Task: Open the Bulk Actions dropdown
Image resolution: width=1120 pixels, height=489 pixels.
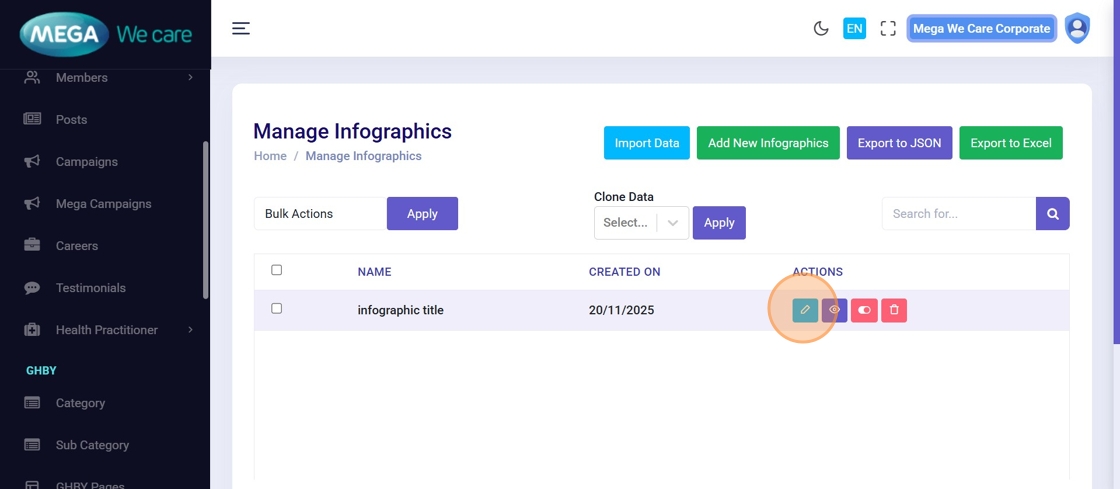Action: coord(320,214)
